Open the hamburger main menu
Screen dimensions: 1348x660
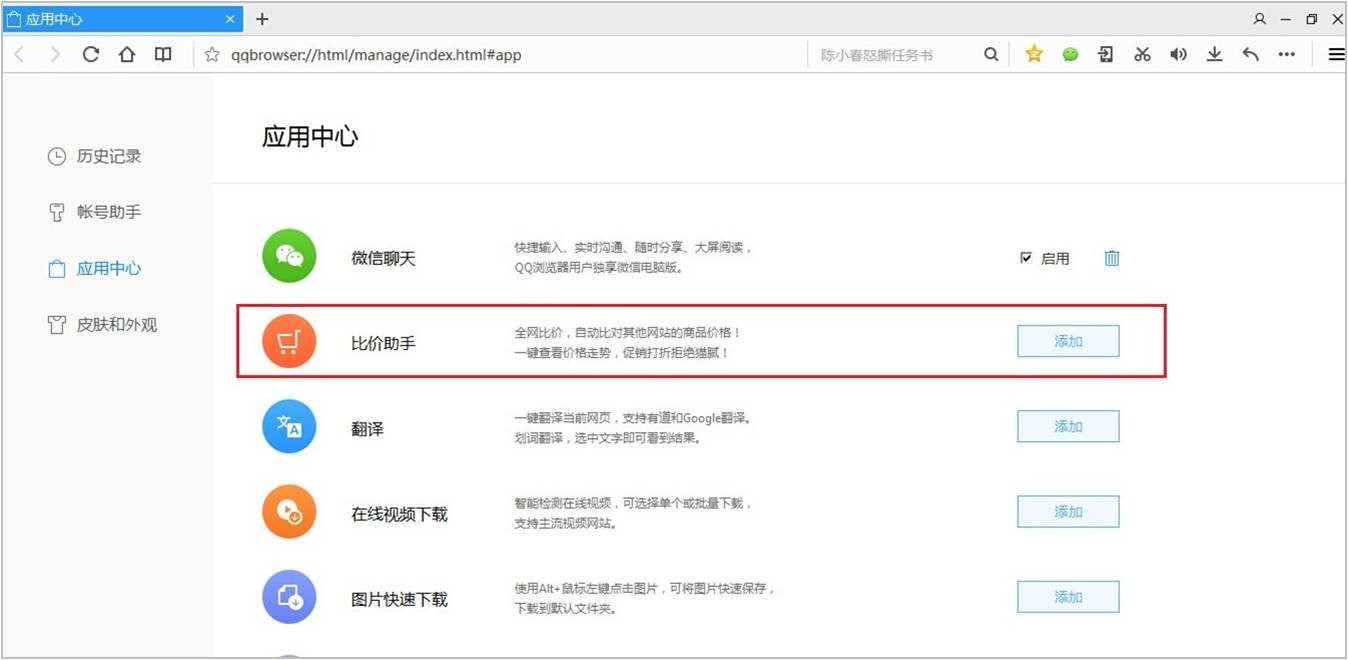pos(1336,55)
